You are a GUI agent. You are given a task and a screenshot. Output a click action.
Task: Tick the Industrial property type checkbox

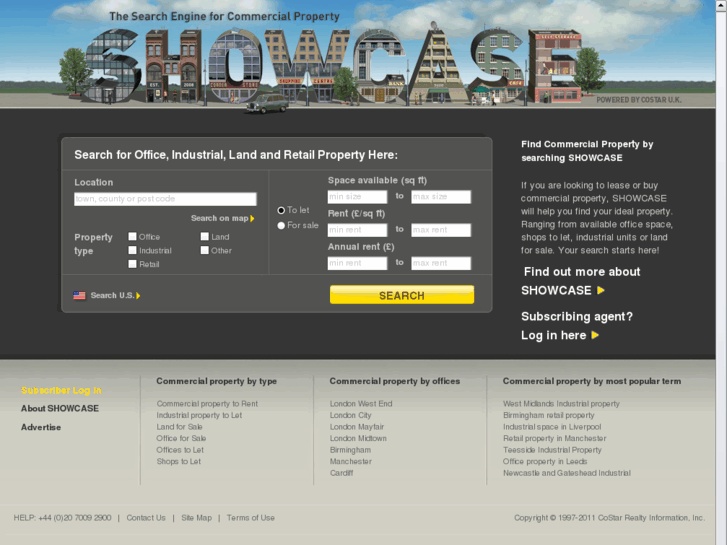pos(133,250)
